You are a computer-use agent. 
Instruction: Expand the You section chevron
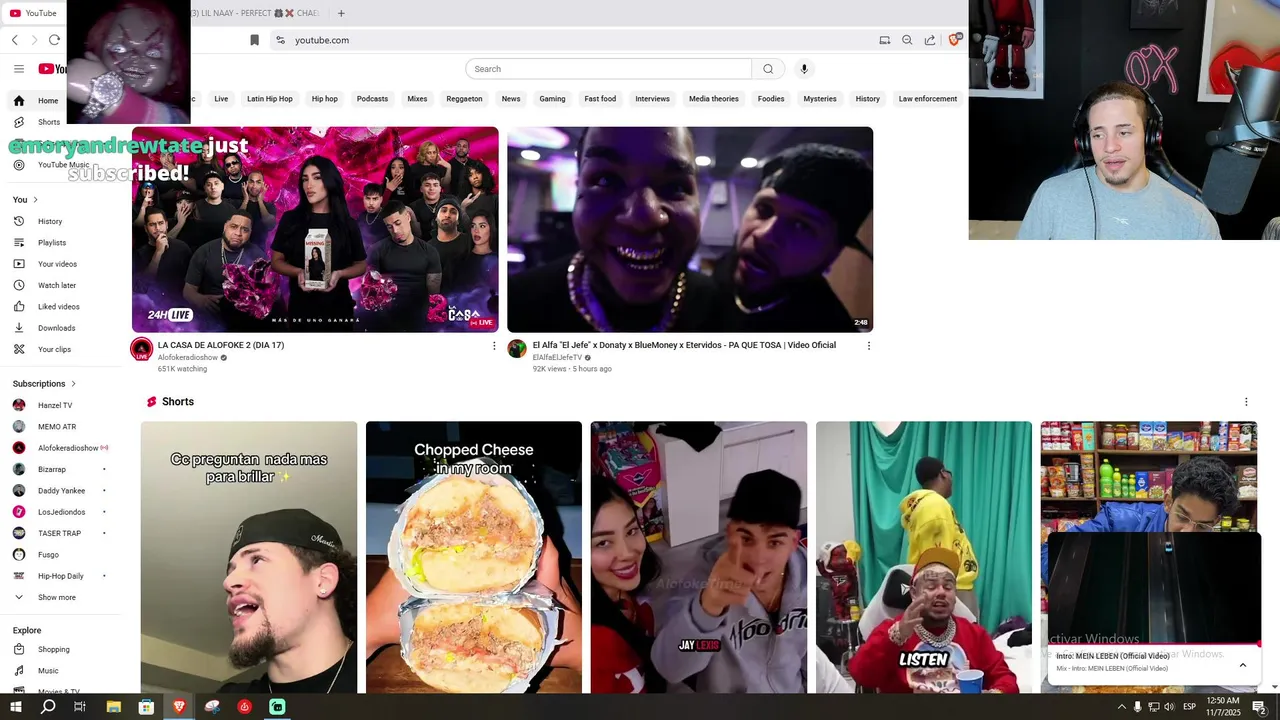(35, 200)
